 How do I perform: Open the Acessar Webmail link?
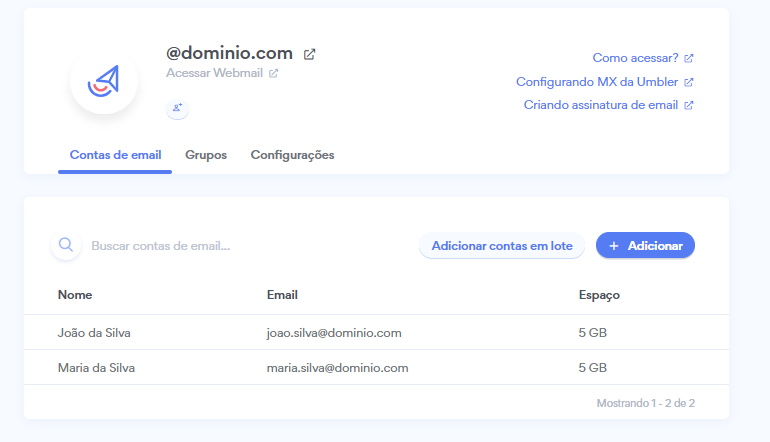pos(214,73)
